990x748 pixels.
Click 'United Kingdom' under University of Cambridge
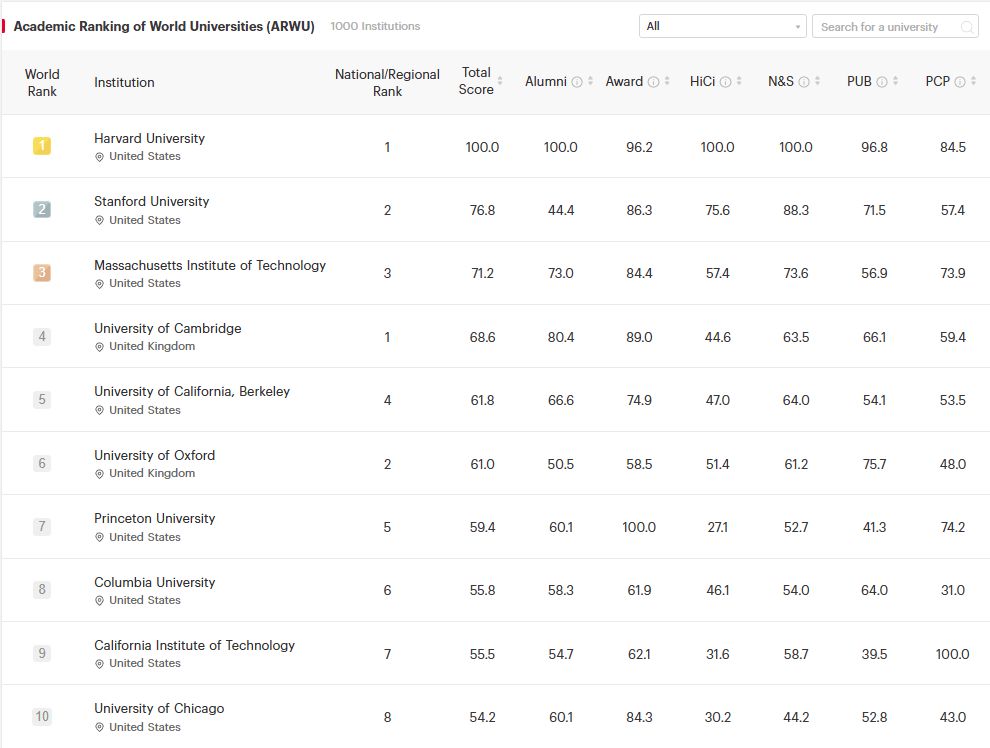click(152, 346)
